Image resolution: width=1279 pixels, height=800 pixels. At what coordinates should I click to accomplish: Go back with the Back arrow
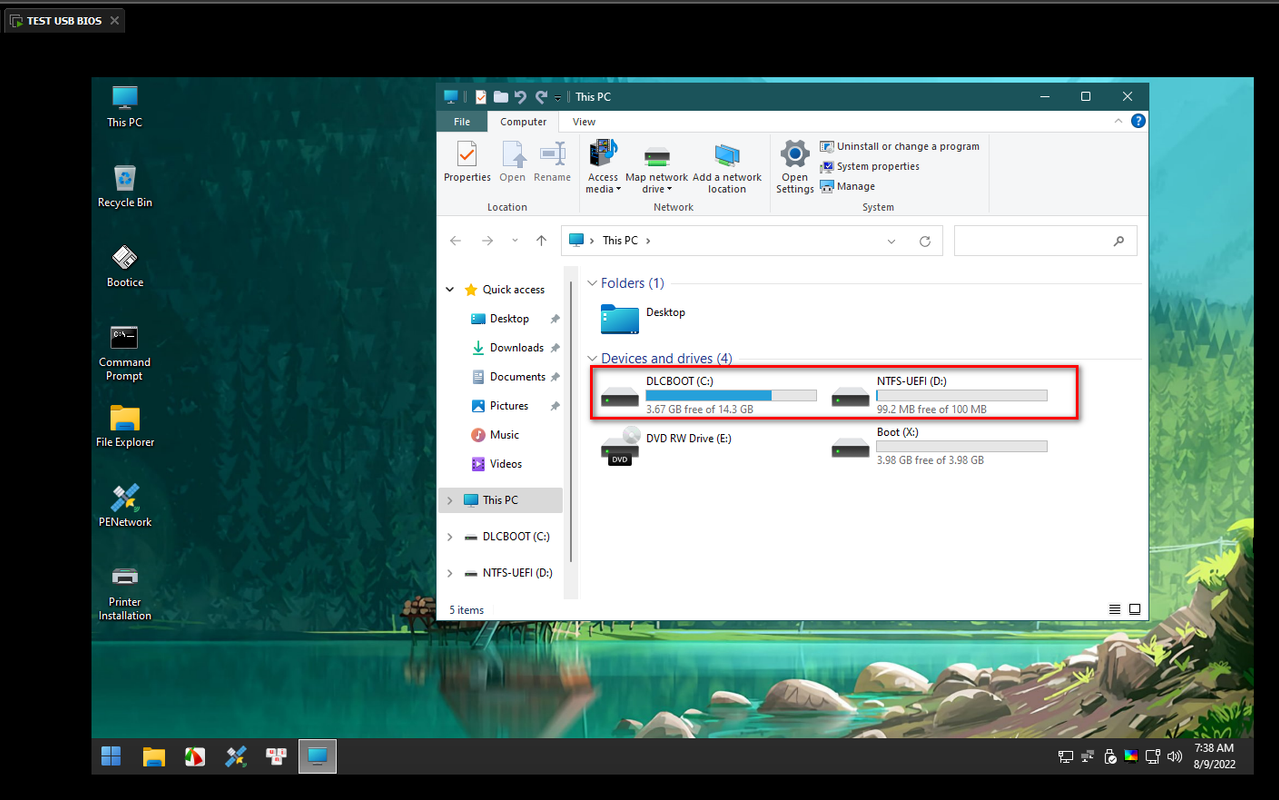[x=456, y=241]
